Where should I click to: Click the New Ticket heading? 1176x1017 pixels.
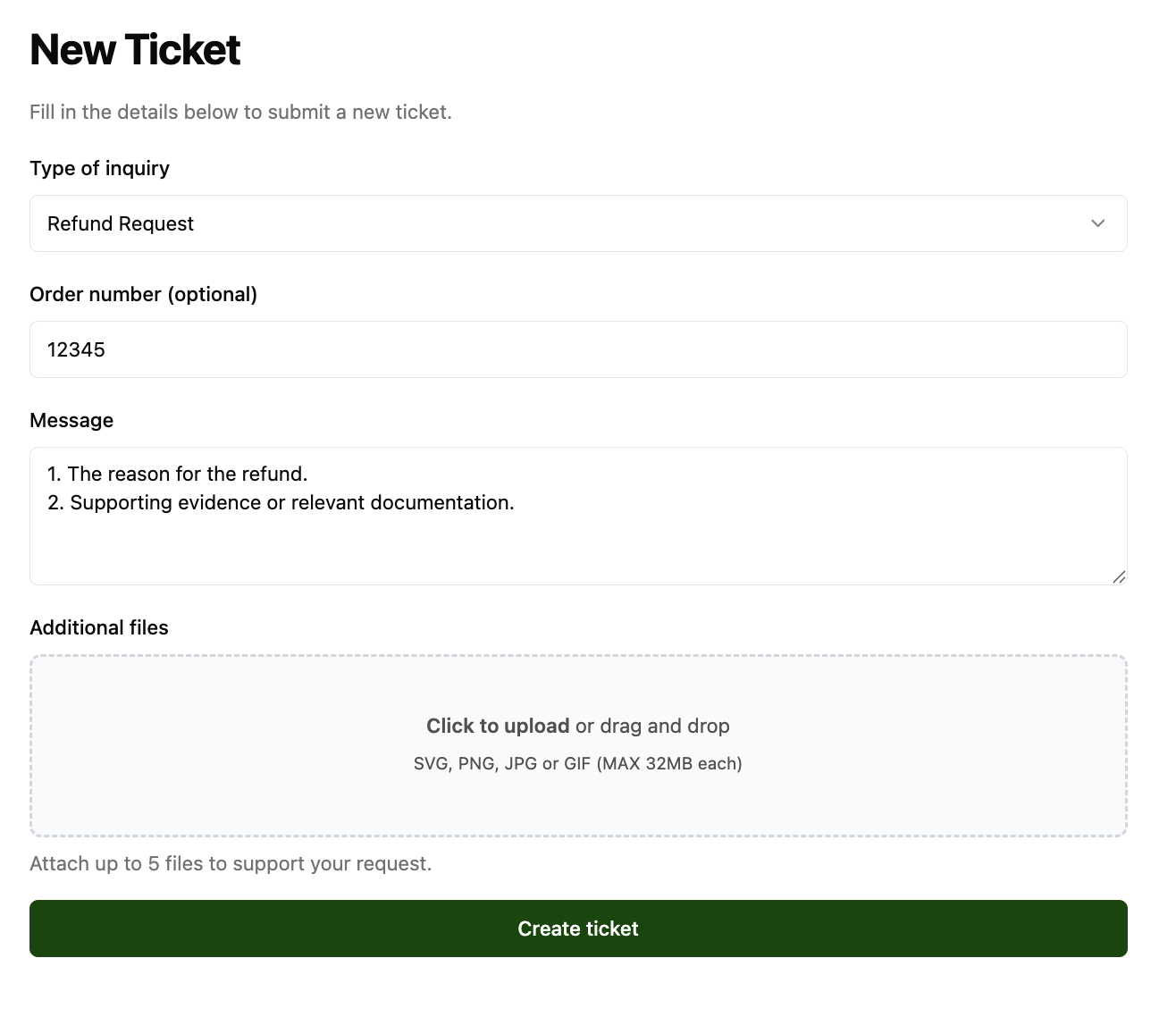pyautogui.click(x=135, y=50)
